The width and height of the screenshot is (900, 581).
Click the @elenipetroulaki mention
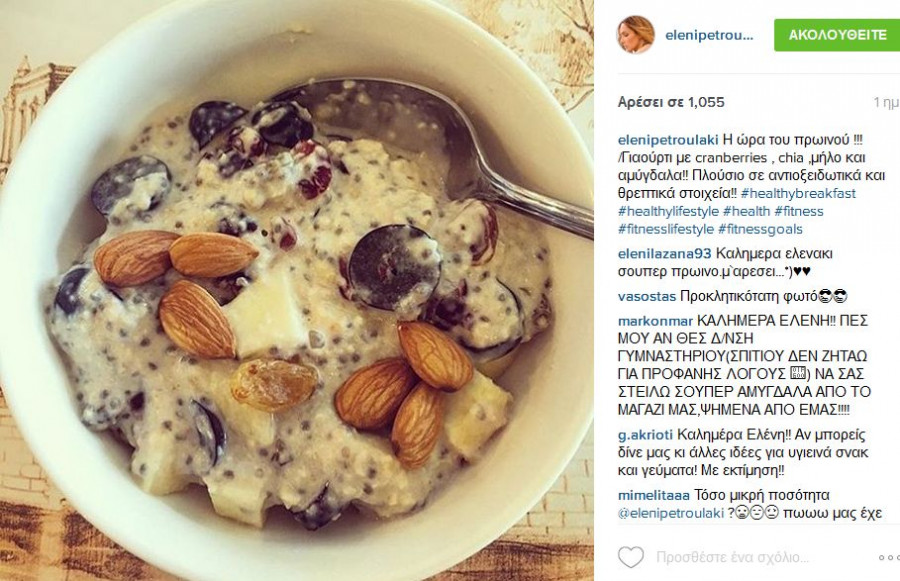[671, 513]
